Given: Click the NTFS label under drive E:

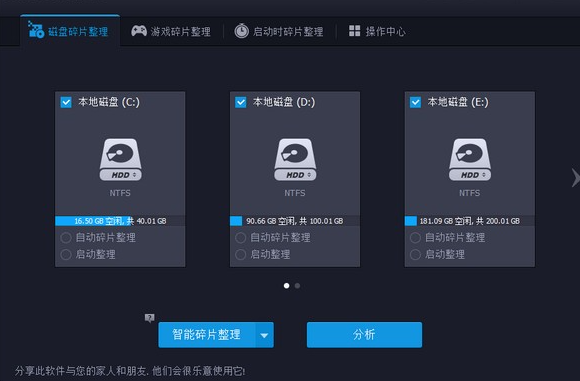Looking at the screenshot, I should click(470, 193).
